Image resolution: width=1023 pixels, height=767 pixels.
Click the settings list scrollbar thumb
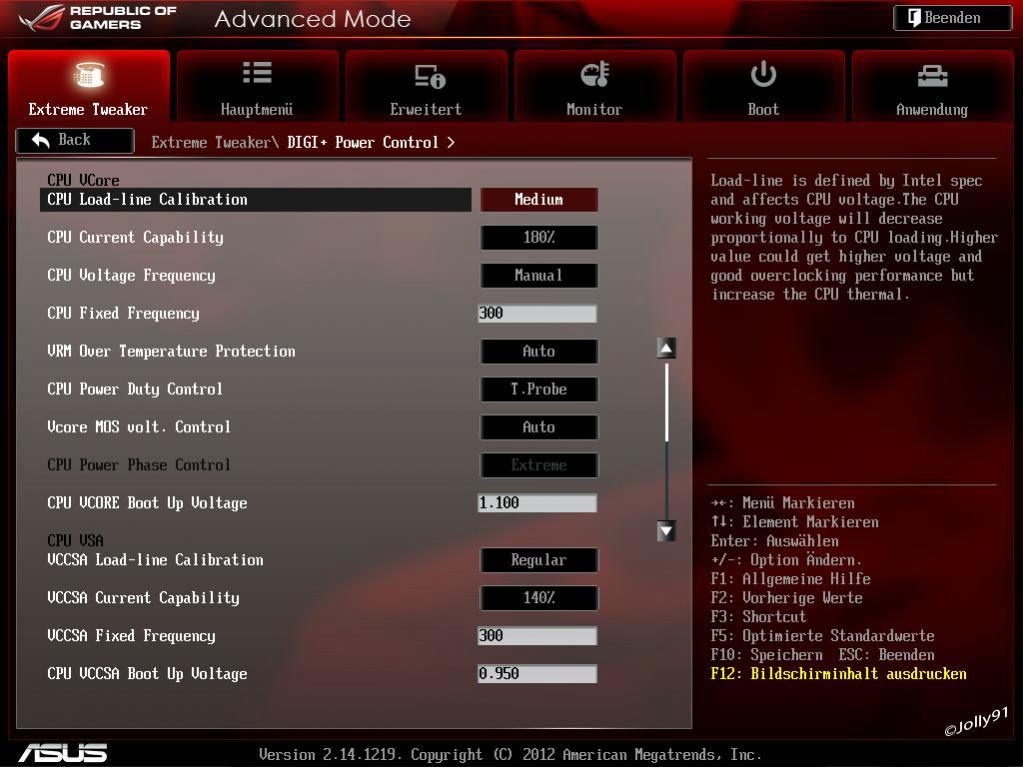[666, 402]
